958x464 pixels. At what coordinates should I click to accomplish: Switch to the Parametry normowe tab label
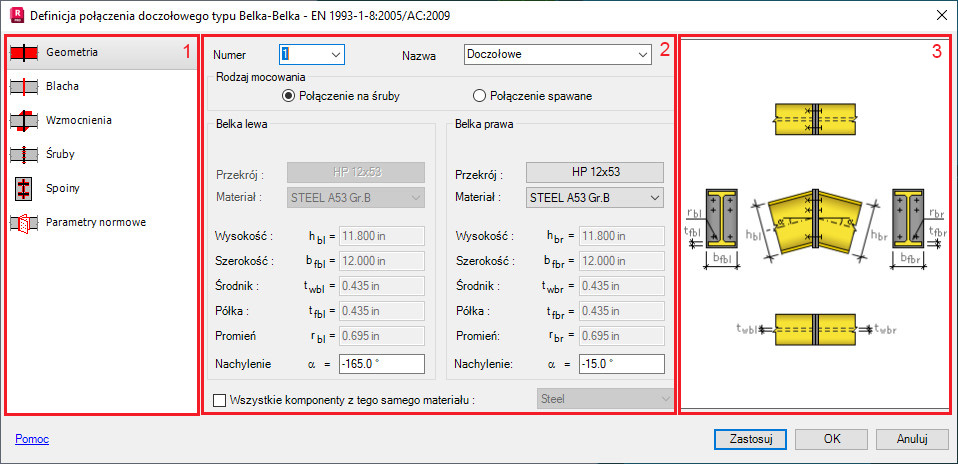(95, 223)
